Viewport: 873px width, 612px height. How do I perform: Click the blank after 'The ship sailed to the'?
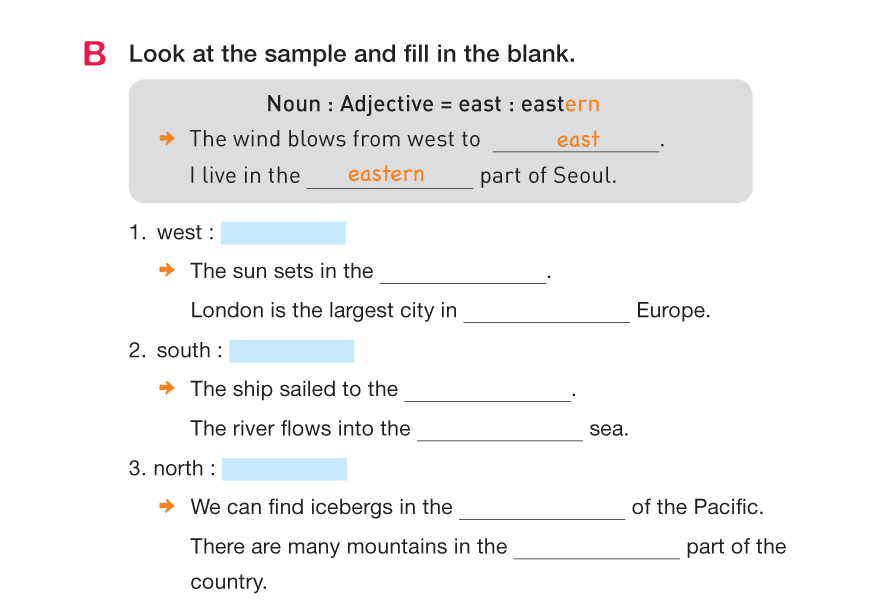click(487, 391)
